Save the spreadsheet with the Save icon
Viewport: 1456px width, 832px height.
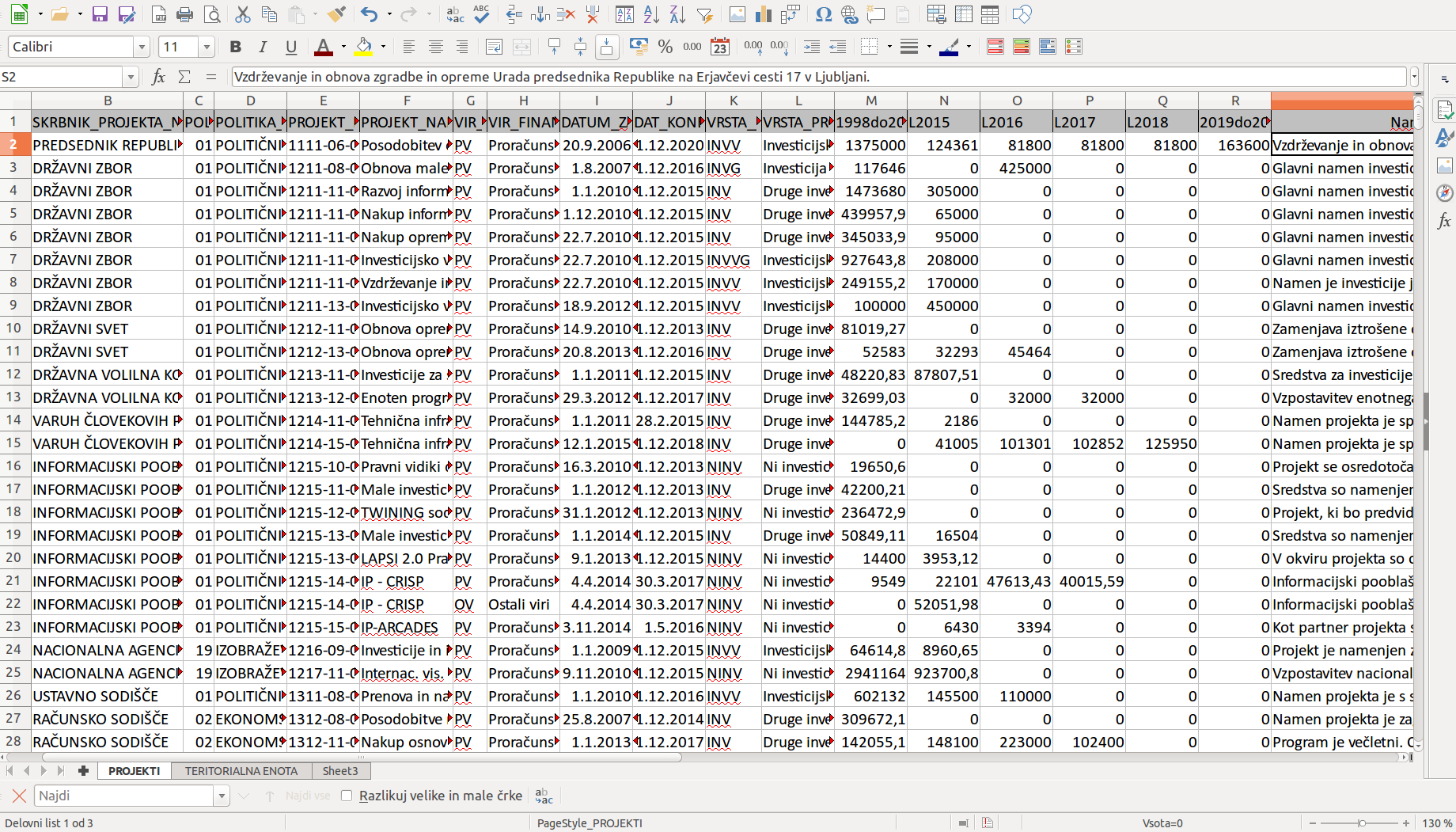tap(100, 14)
